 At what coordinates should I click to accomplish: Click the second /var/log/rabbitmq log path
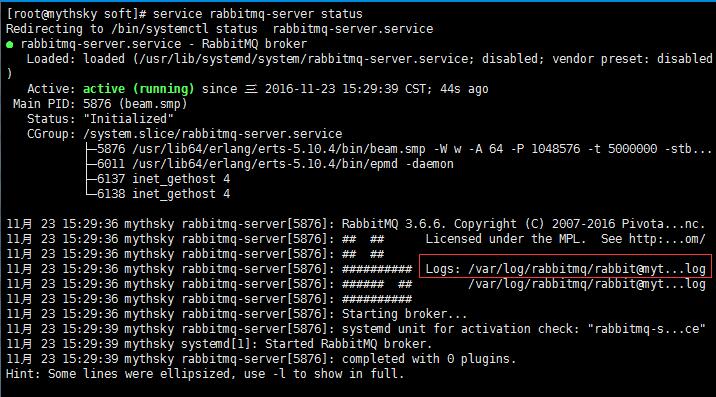[x=587, y=284]
